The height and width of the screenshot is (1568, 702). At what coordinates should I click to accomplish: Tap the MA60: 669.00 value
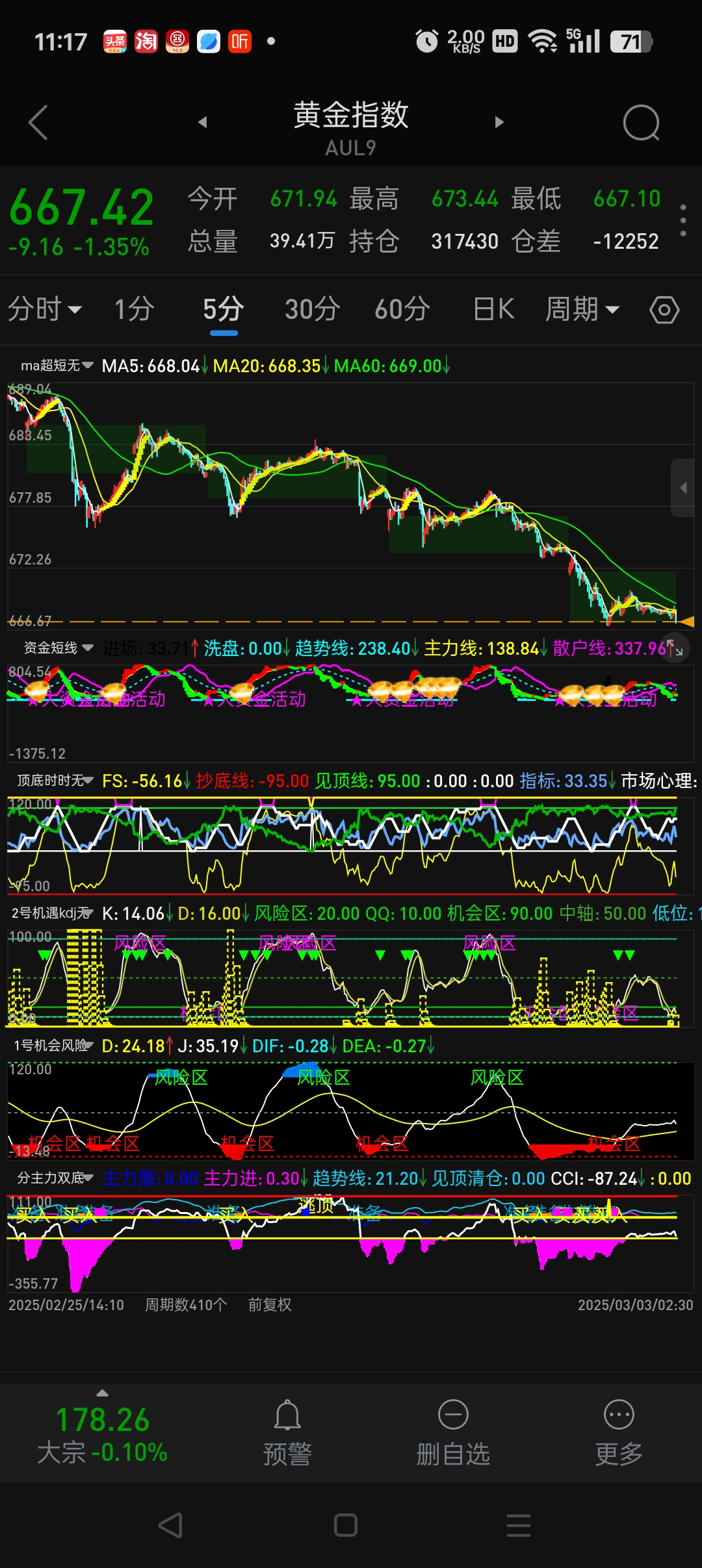388,366
